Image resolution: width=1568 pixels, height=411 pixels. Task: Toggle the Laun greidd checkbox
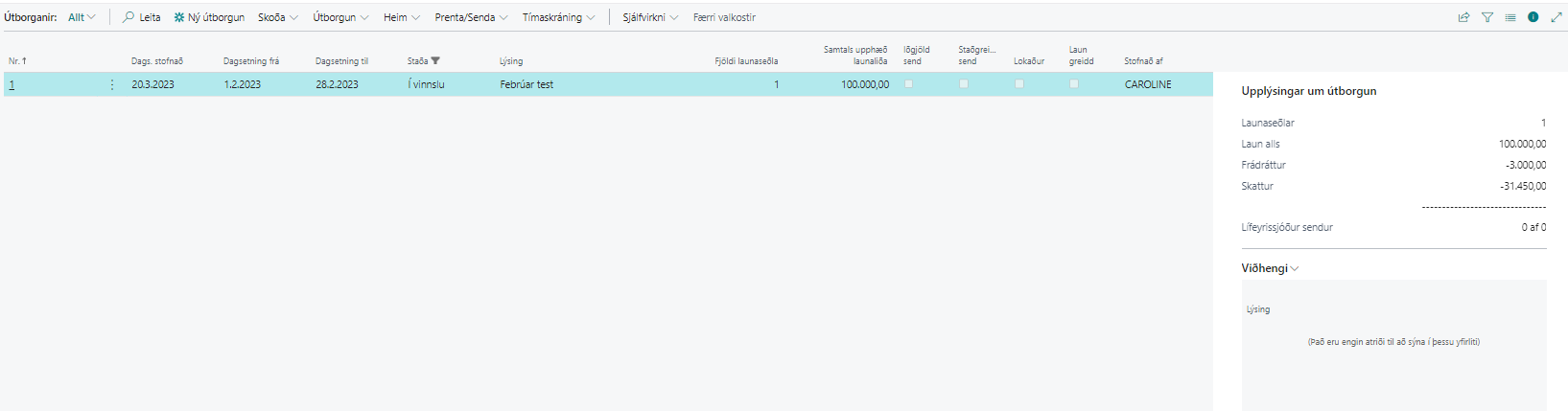(x=1074, y=84)
